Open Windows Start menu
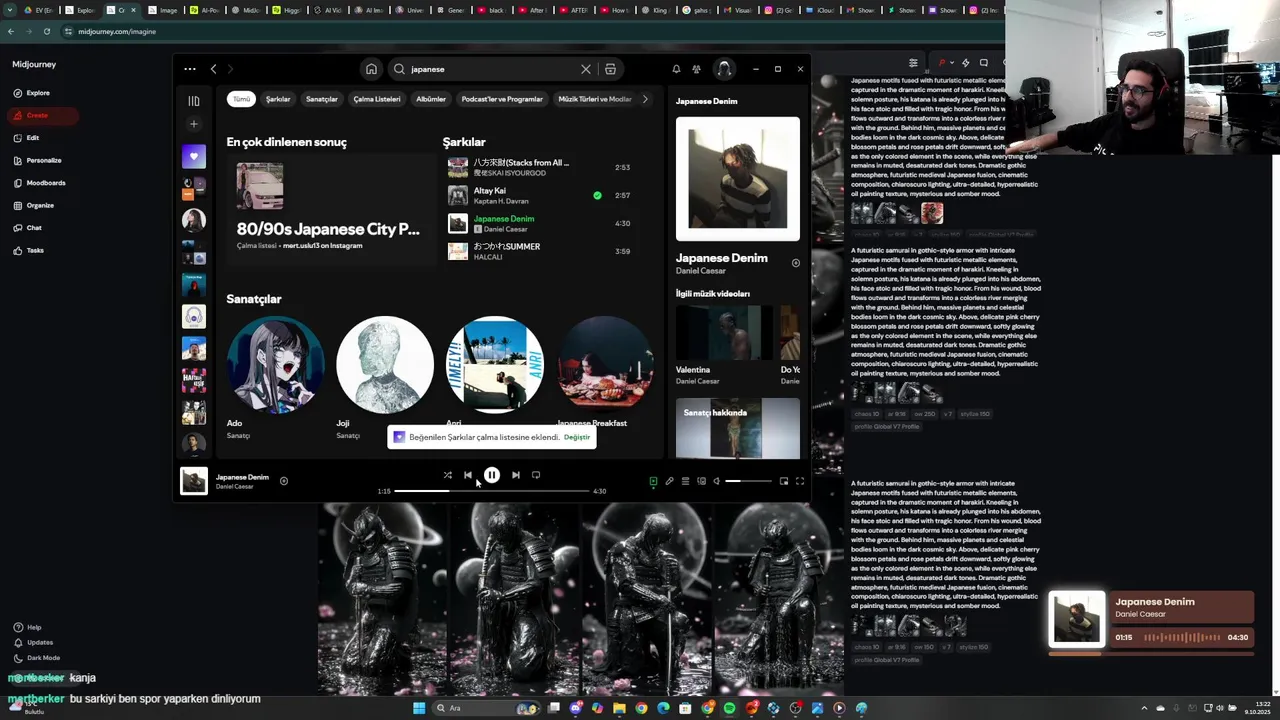Viewport: 1280px width, 720px height. point(419,708)
